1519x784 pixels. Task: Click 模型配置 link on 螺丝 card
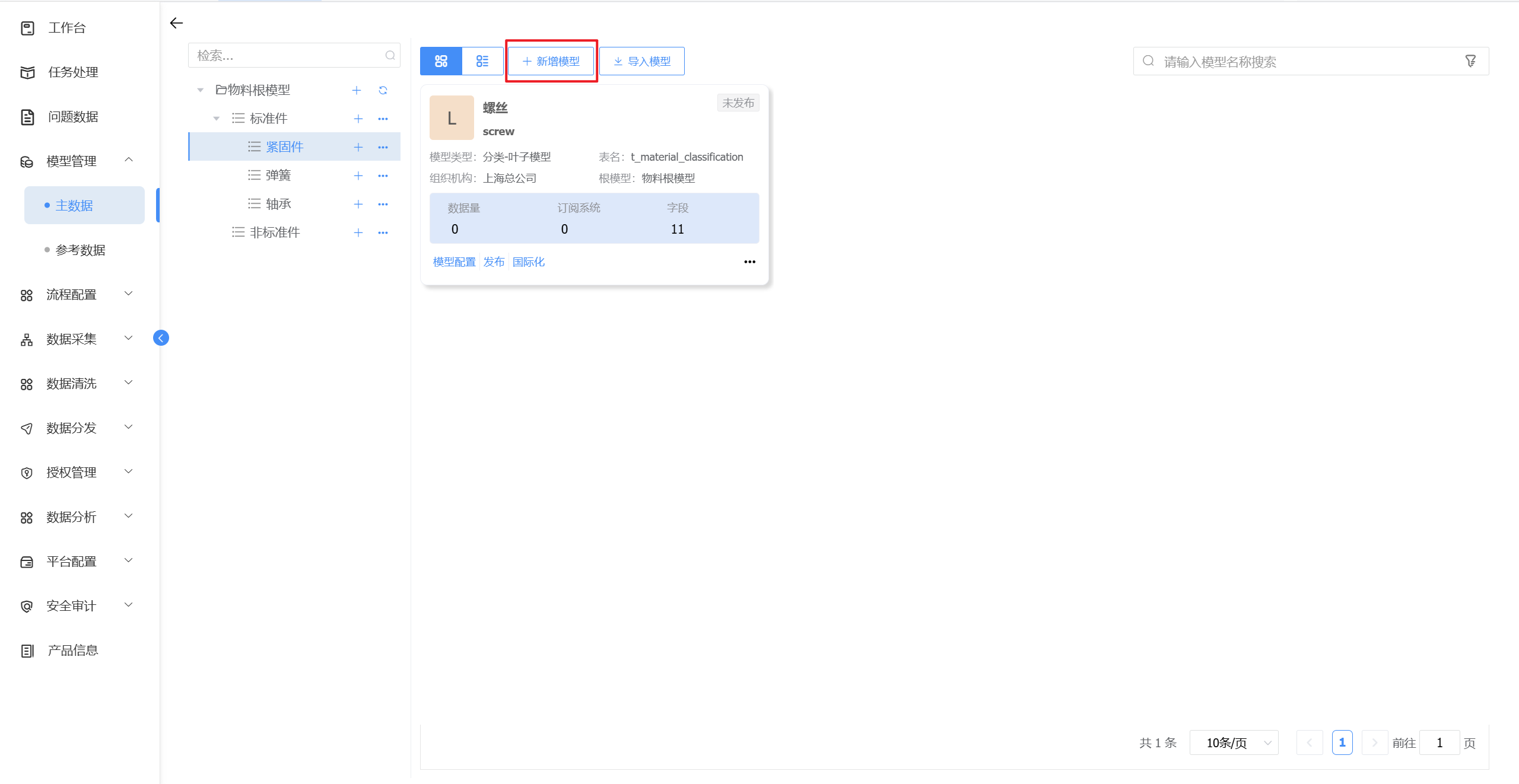point(454,262)
